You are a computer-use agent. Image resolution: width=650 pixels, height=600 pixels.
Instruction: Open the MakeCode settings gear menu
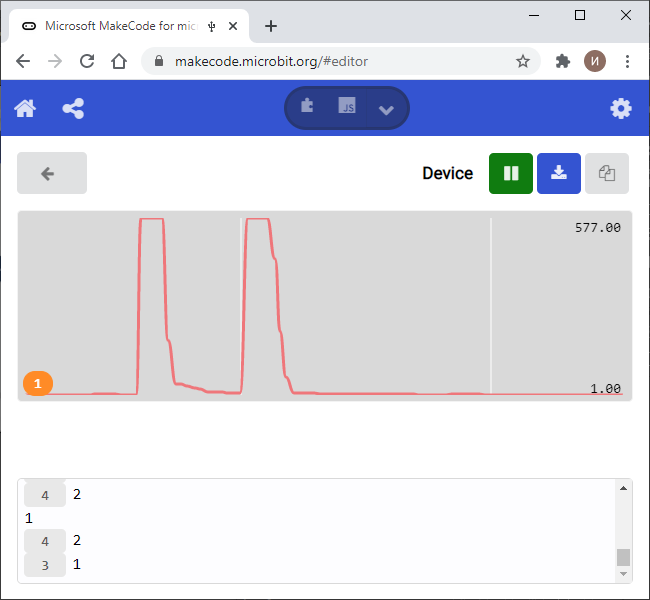(621, 109)
